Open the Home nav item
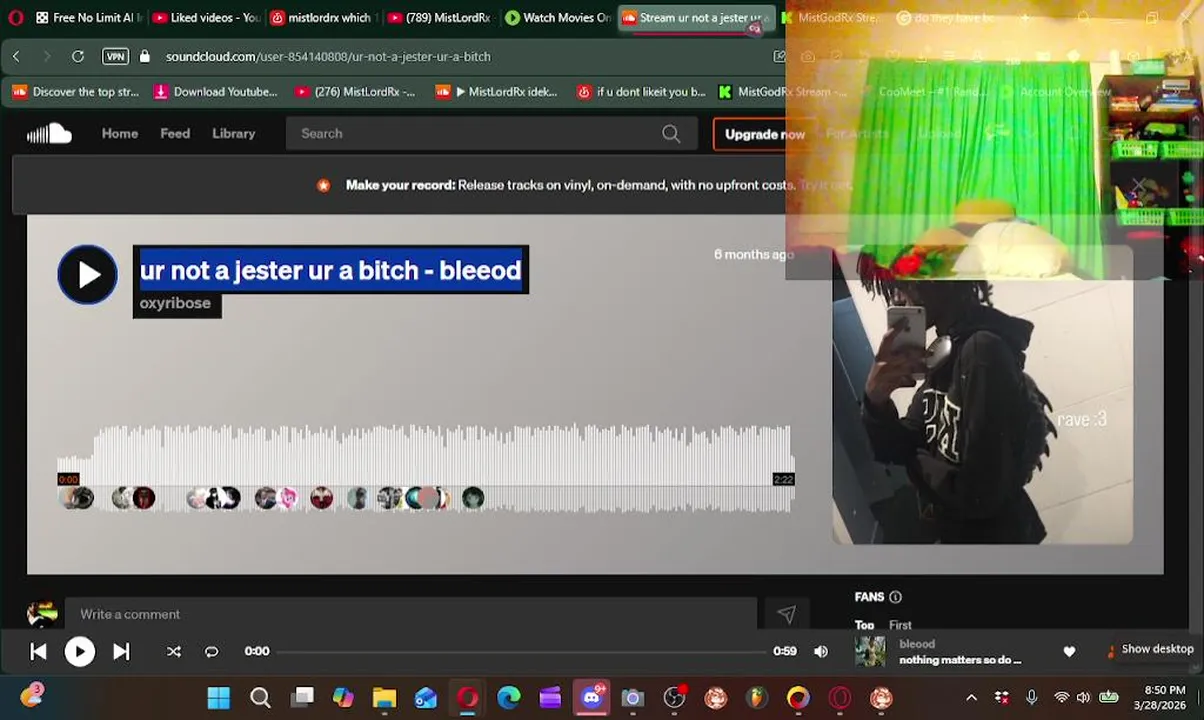1204x720 pixels. 120,134
